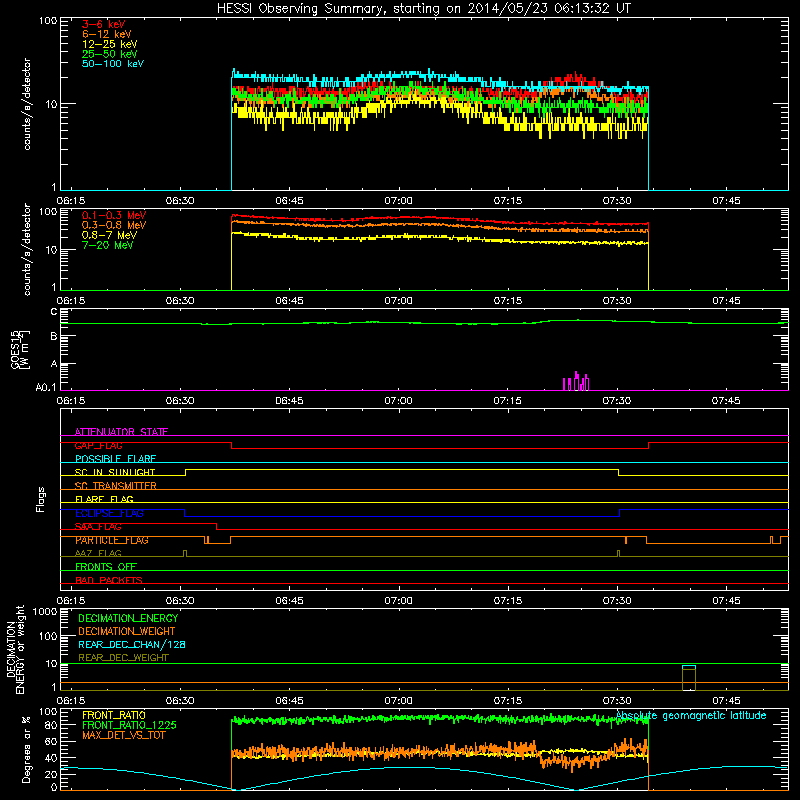Click the B level label on the GOES axis

click(54, 336)
